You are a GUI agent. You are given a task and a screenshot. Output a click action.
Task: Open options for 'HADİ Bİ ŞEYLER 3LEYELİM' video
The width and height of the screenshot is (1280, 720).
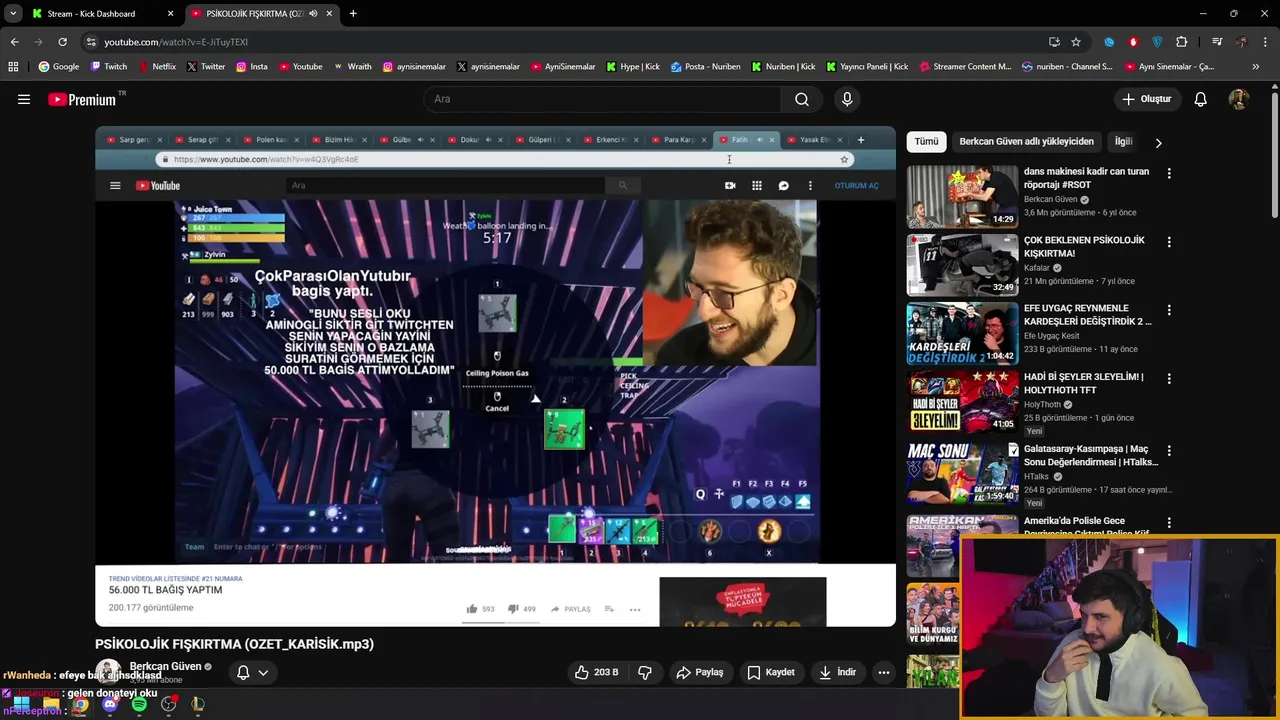(x=1169, y=379)
